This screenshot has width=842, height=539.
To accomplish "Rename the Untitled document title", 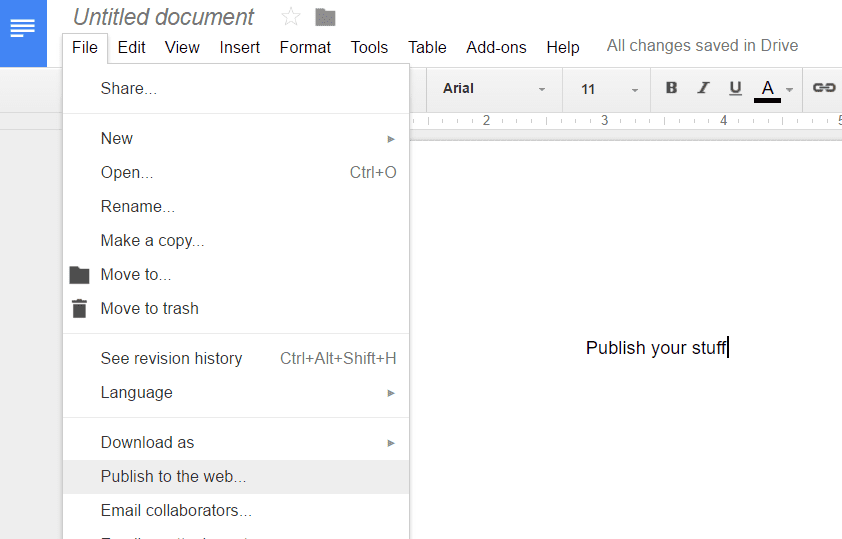I will point(163,17).
